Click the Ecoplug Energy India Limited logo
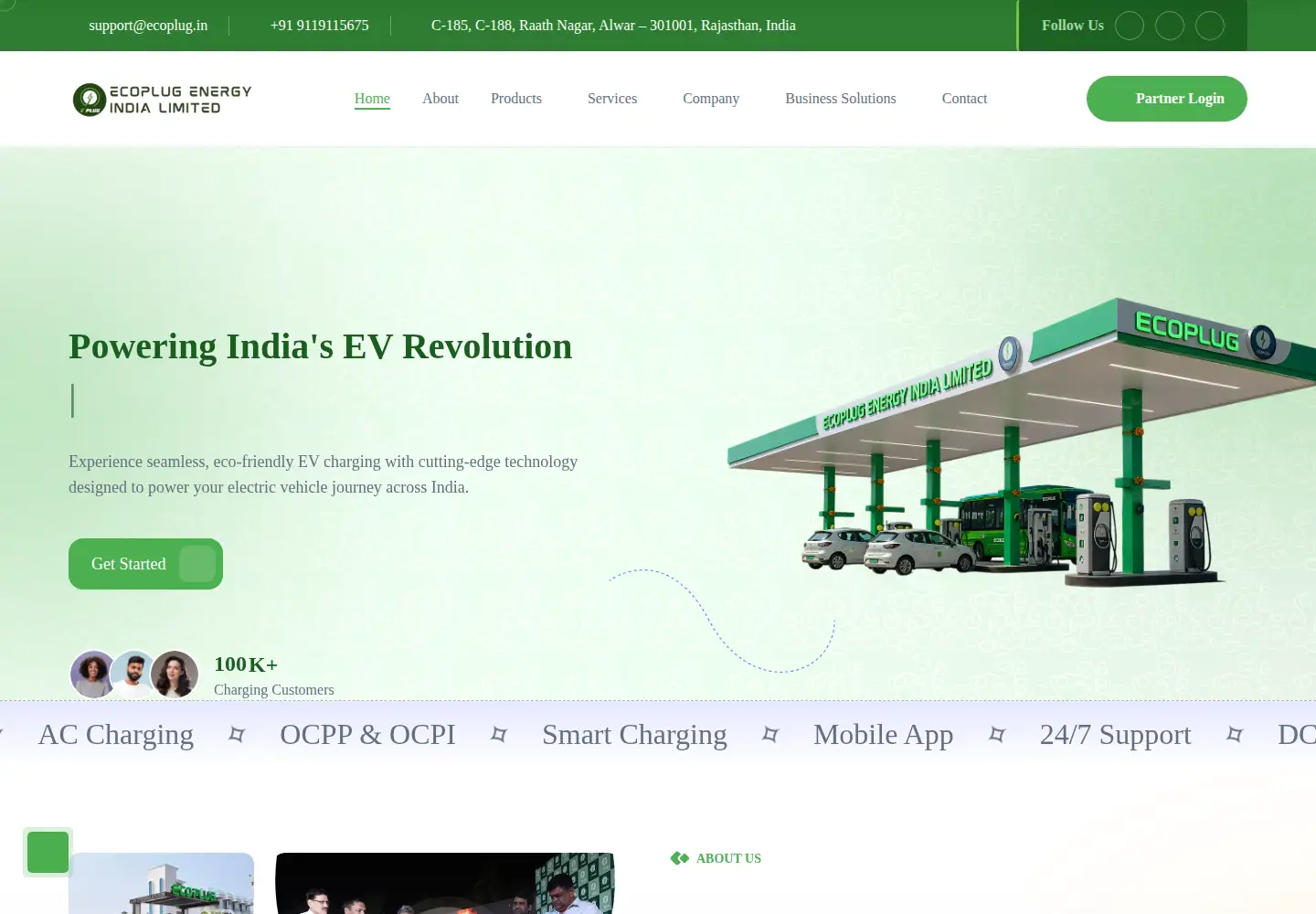Screen dimensions: 1316x914 162,100
